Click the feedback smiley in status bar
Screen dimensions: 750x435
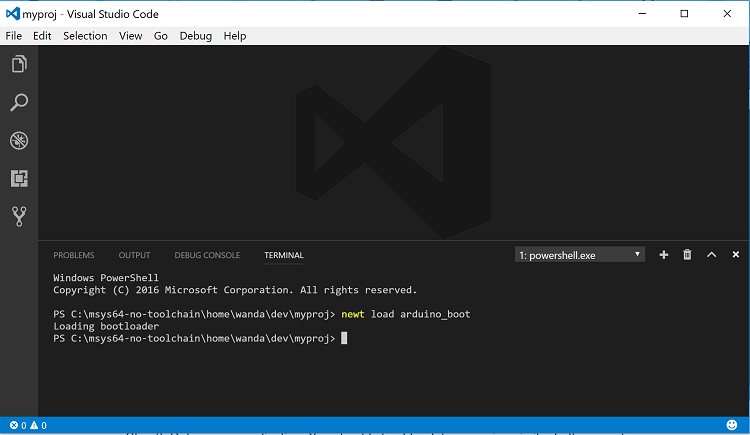tap(732, 425)
